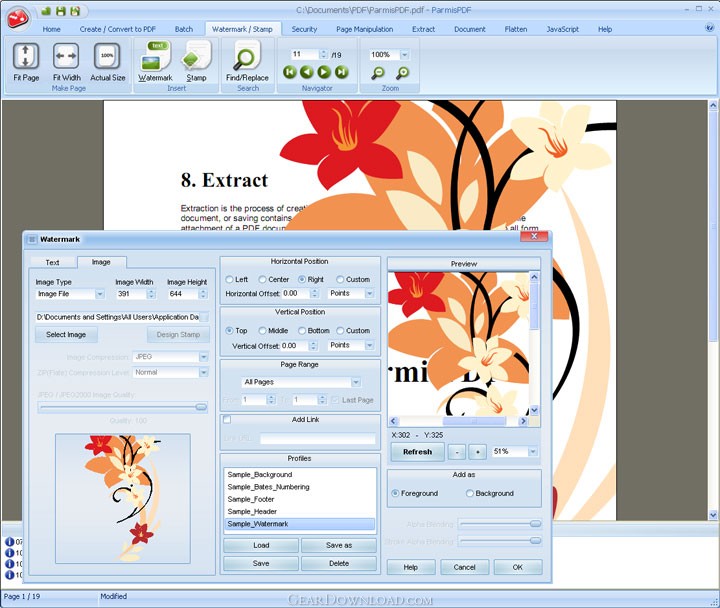The width and height of the screenshot is (720, 608).
Task: Click the page number field in Navigator
Action: click(x=305, y=54)
